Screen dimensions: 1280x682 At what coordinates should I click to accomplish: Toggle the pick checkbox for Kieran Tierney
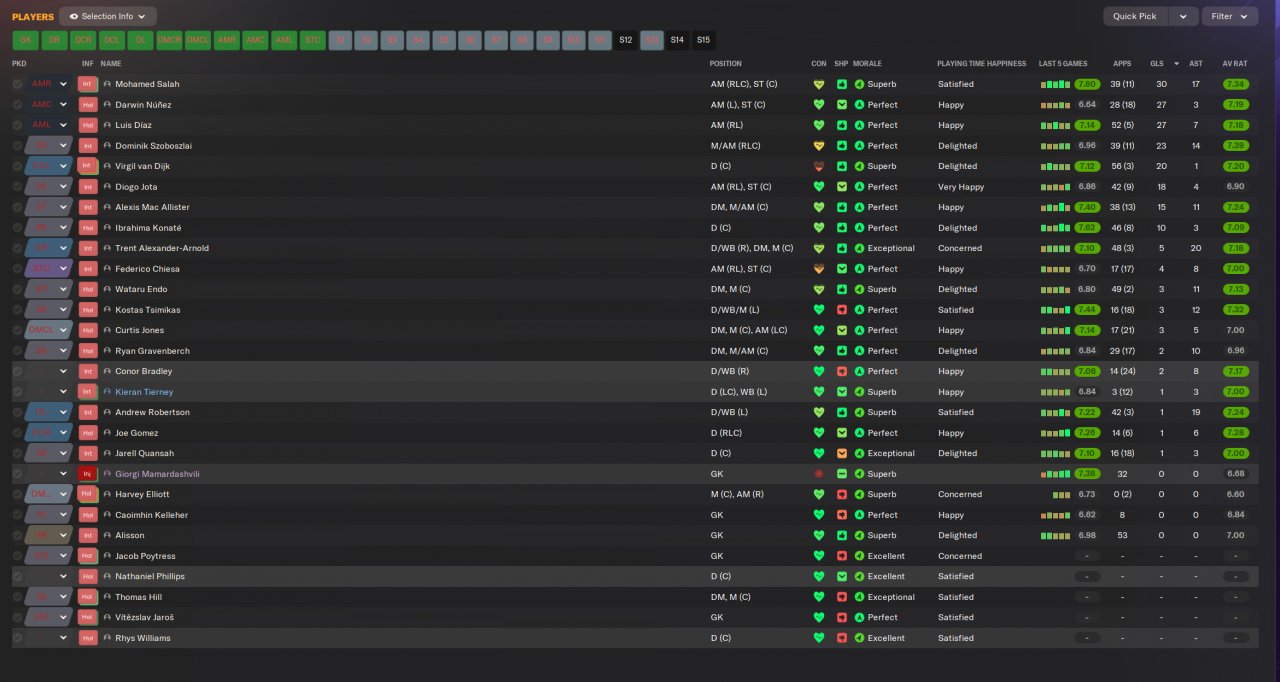[x=17, y=392]
